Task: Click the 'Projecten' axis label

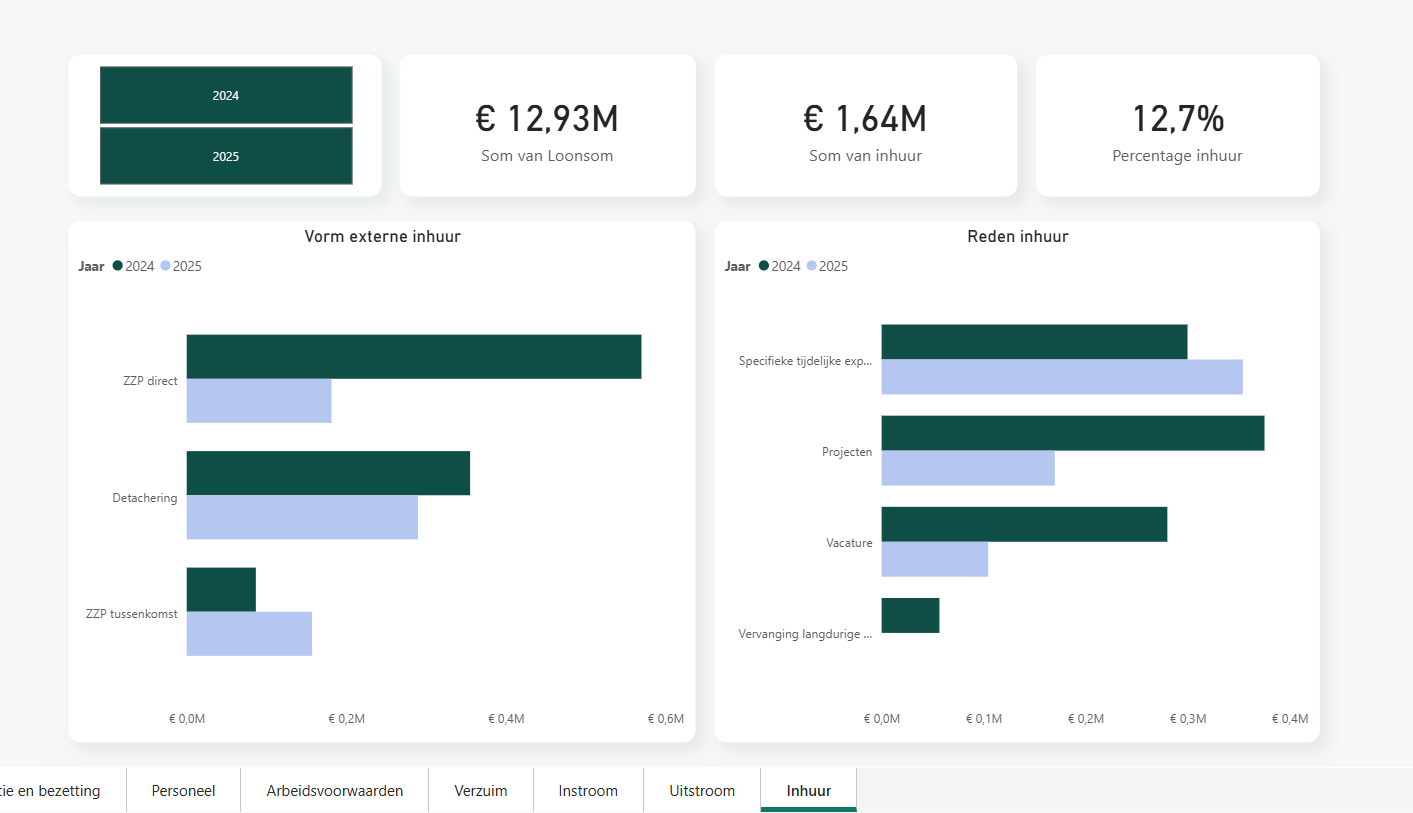Action: (x=847, y=452)
